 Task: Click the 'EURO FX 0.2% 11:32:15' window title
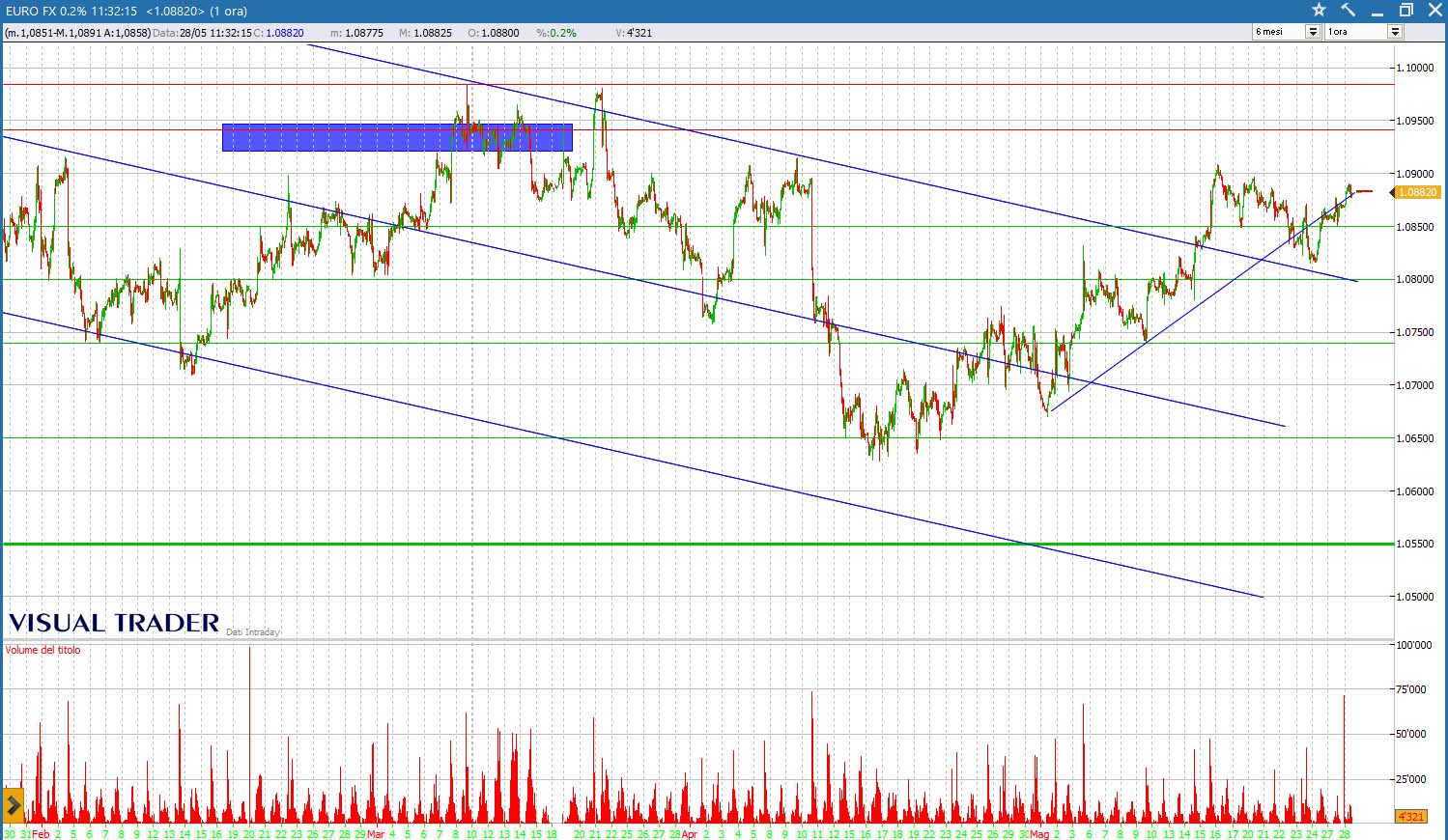[x=71, y=11]
